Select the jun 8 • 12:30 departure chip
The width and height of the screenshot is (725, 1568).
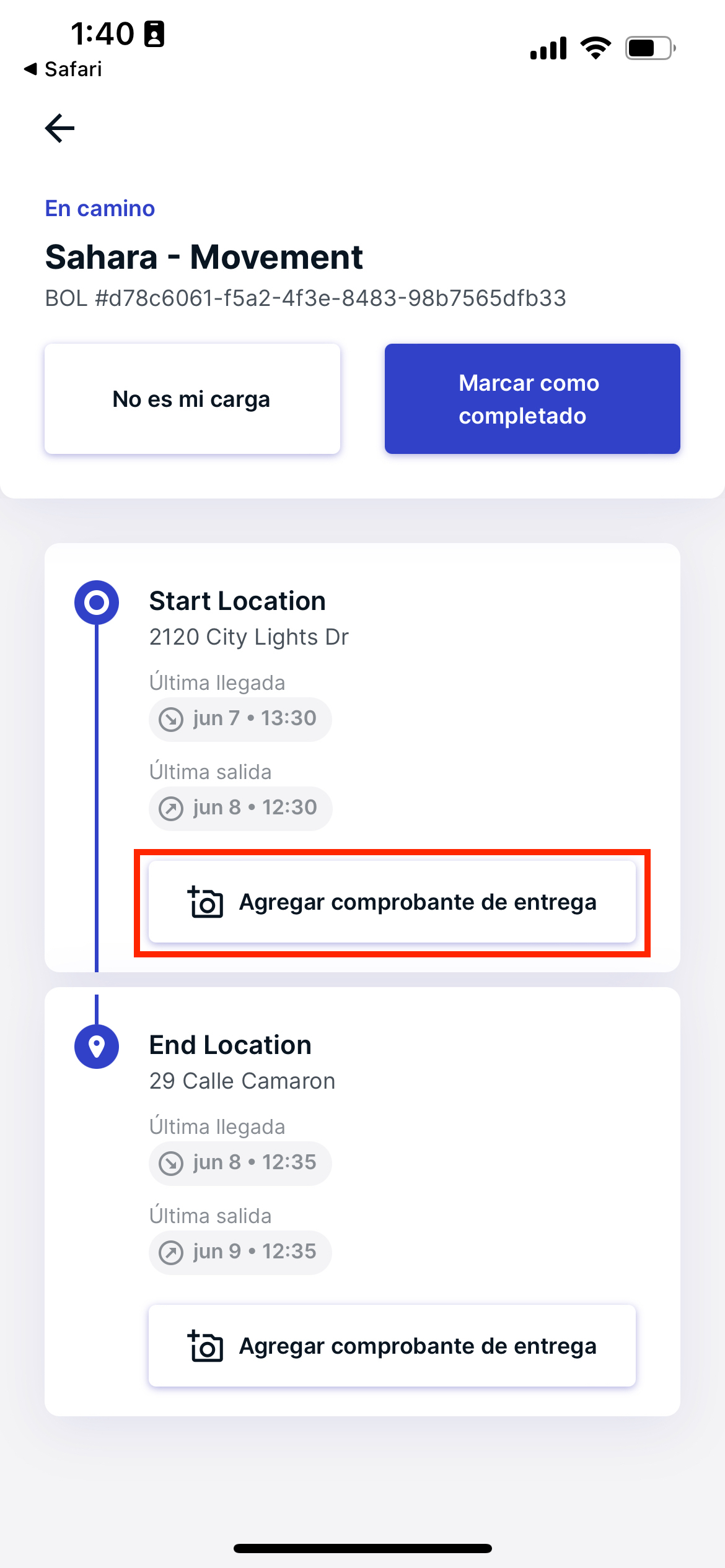pos(240,808)
